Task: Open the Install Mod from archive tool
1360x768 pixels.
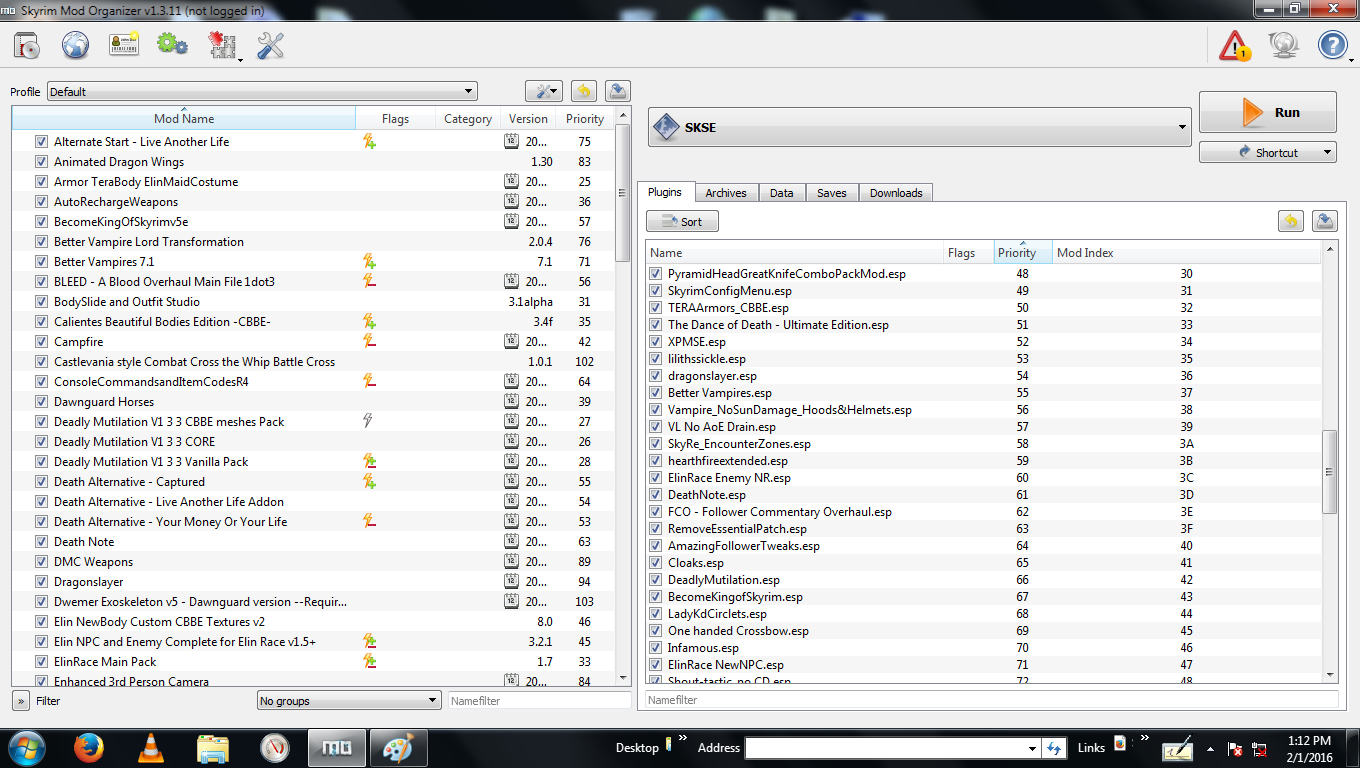Action: tap(27, 45)
